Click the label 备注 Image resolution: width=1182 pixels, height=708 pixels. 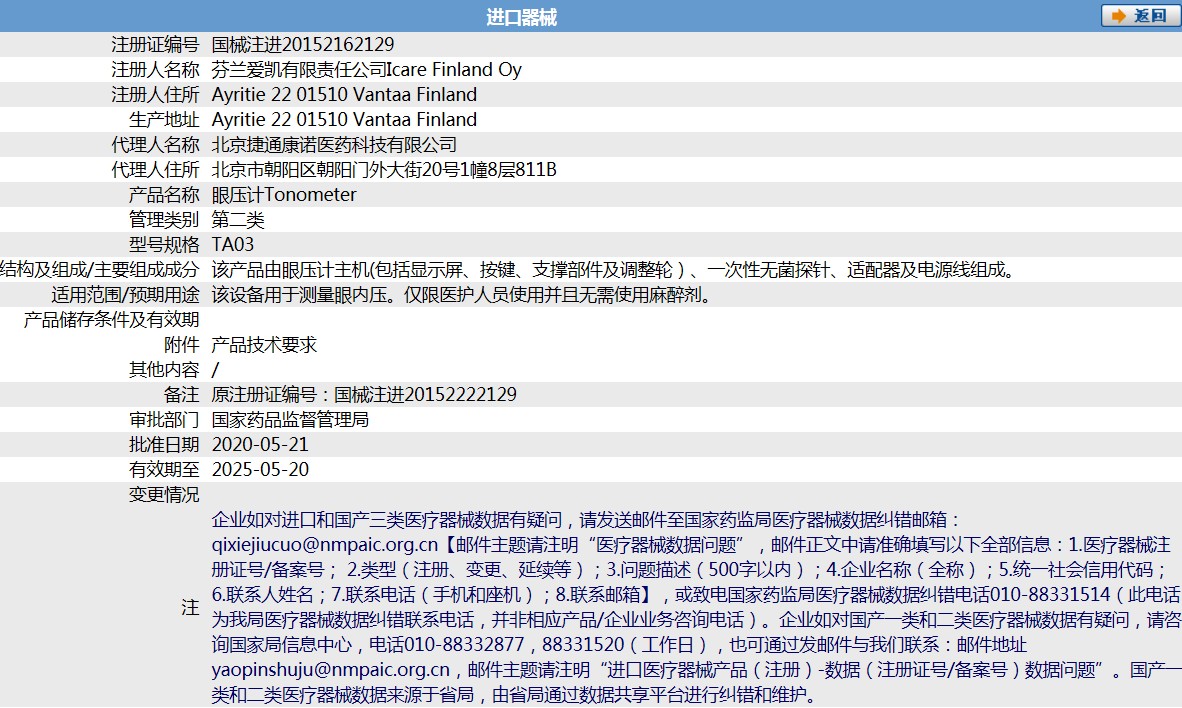click(x=182, y=394)
